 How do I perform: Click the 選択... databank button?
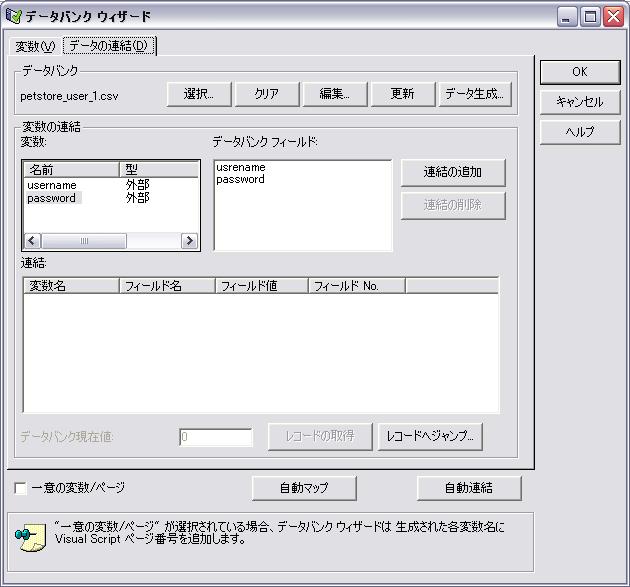(x=199, y=94)
